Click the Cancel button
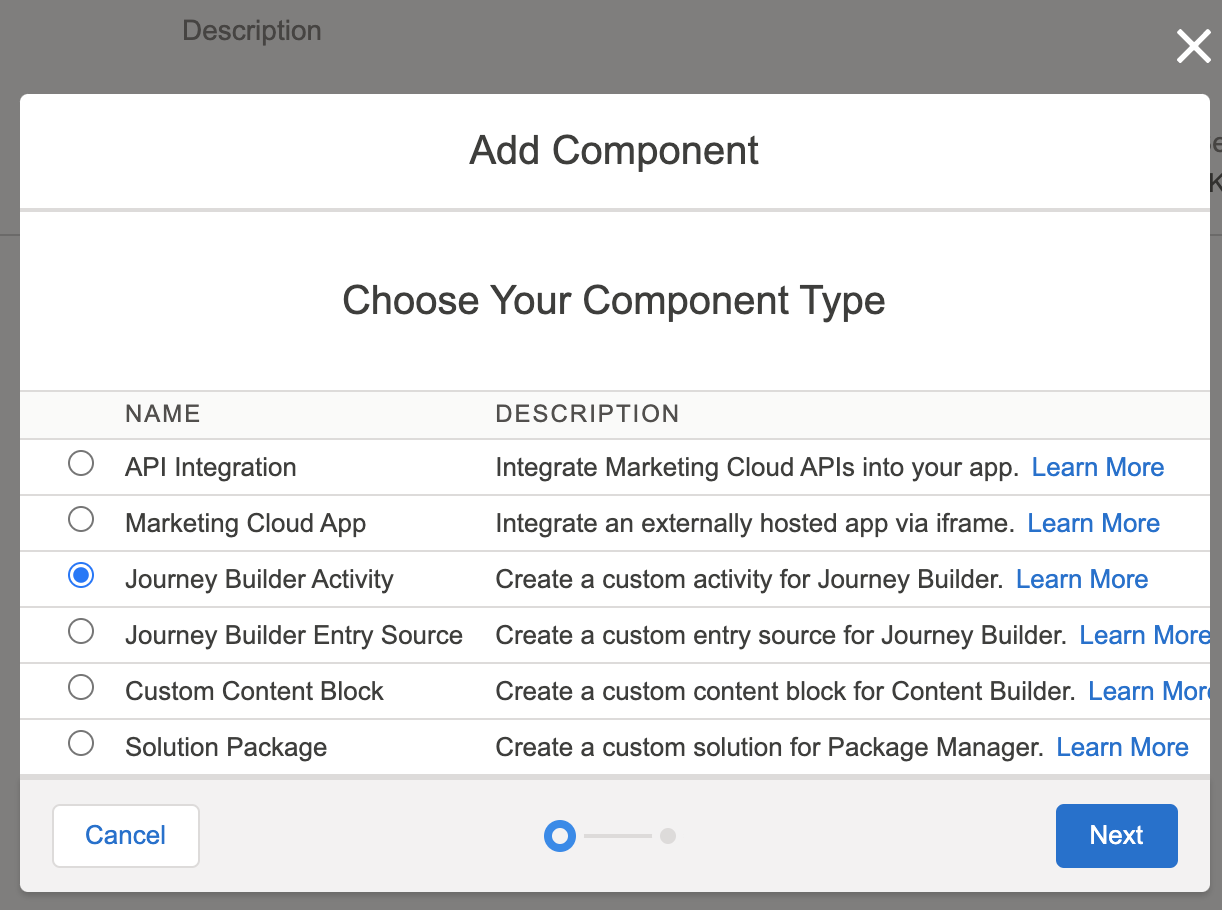 point(126,835)
